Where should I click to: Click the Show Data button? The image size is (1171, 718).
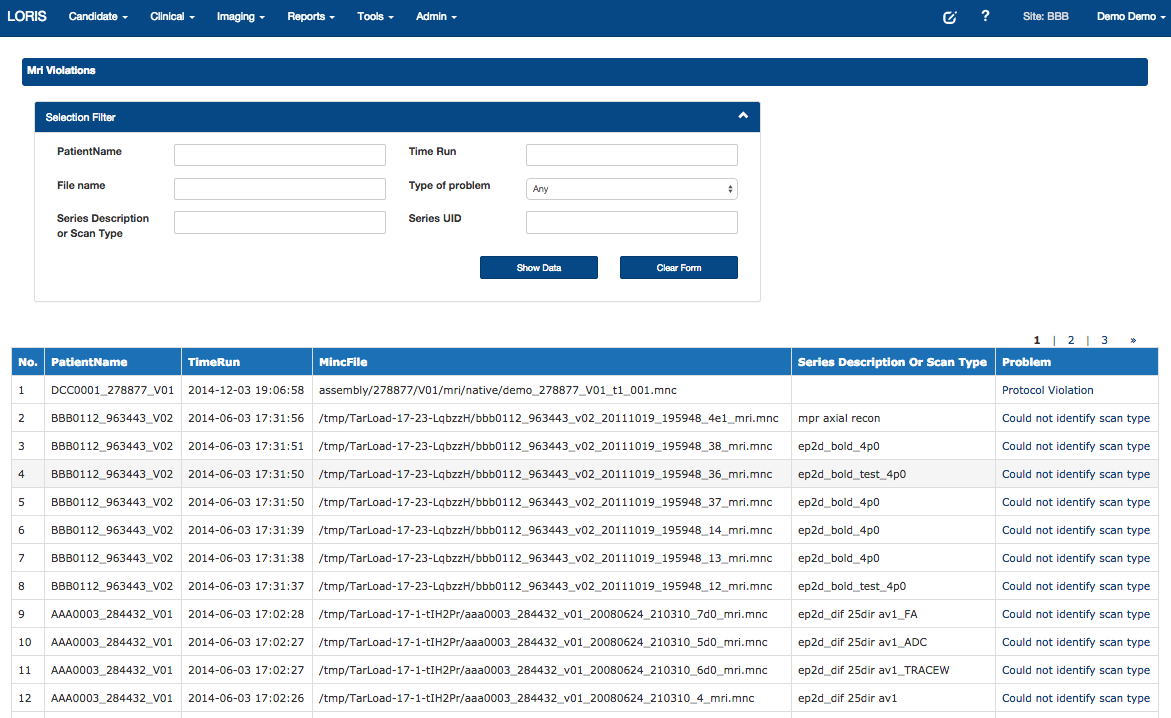click(x=539, y=268)
